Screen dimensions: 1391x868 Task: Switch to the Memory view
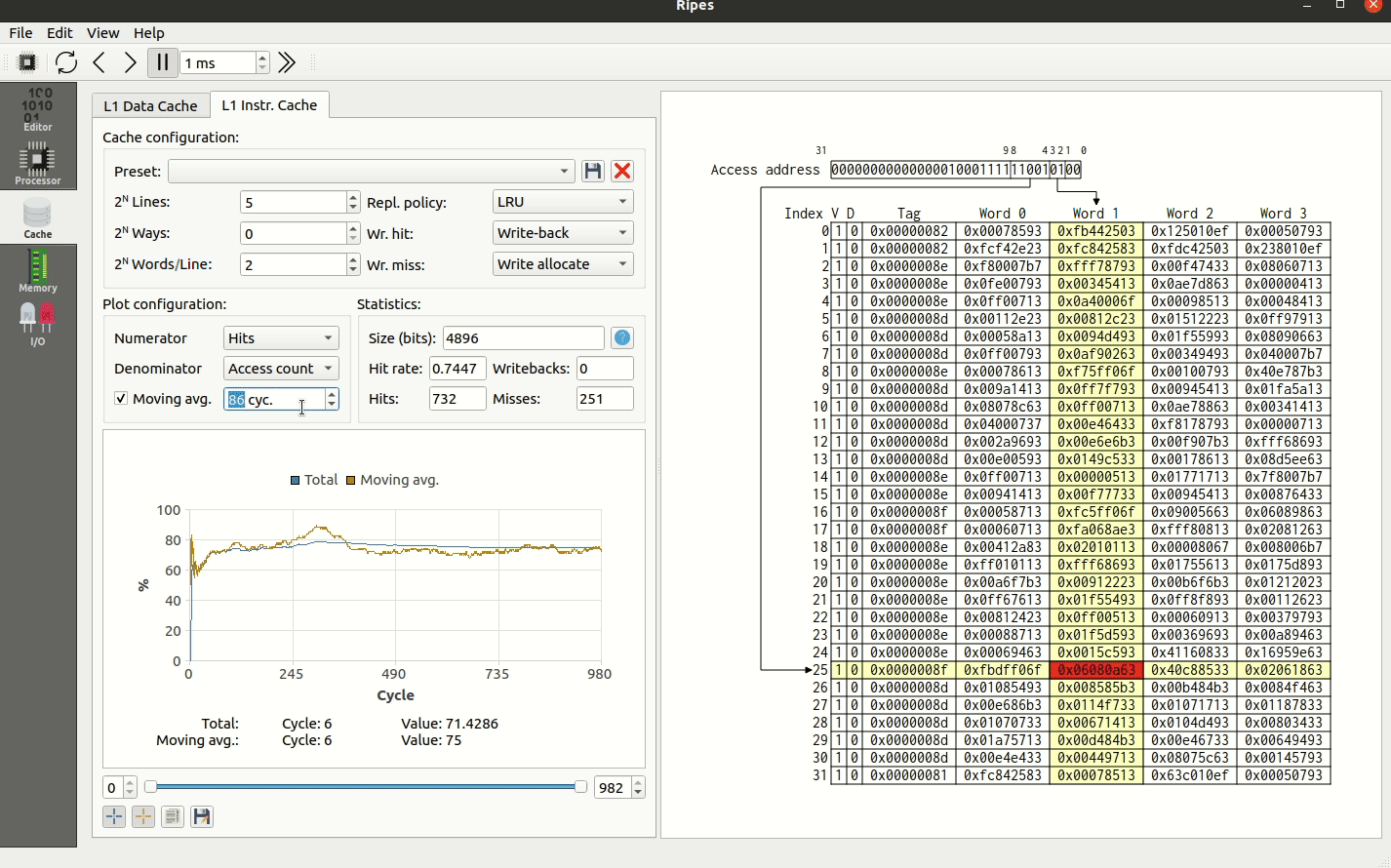pos(38,271)
